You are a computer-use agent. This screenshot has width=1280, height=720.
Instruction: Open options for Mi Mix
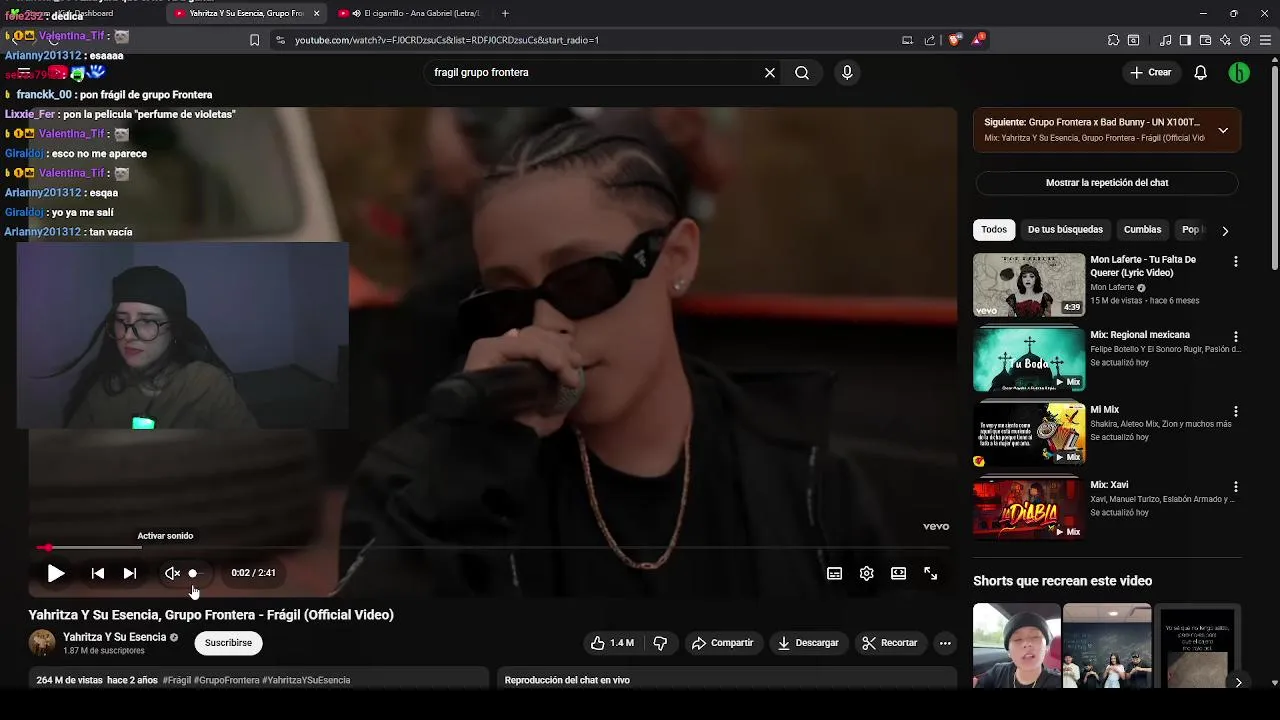click(1235, 411)
